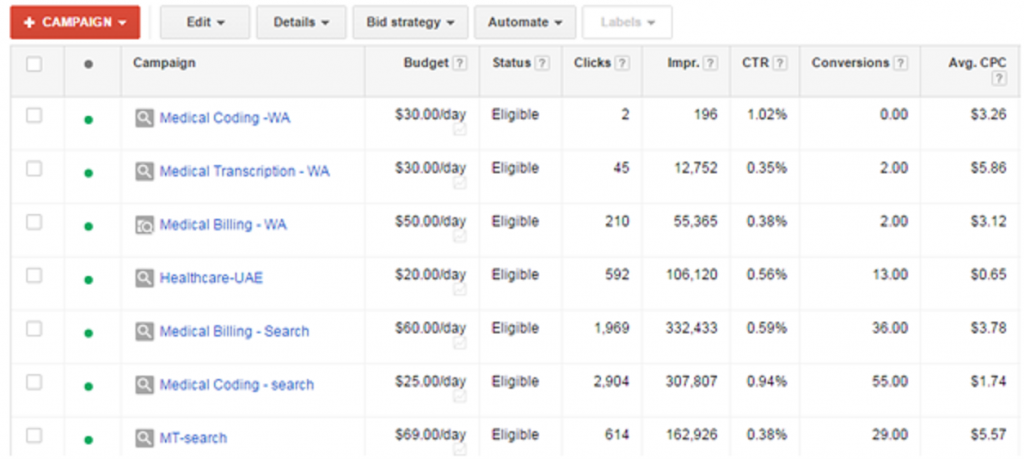This screenshot has height=459, width=1024.
Task: Open the Budget column help icon
Action: click(460, 63)
